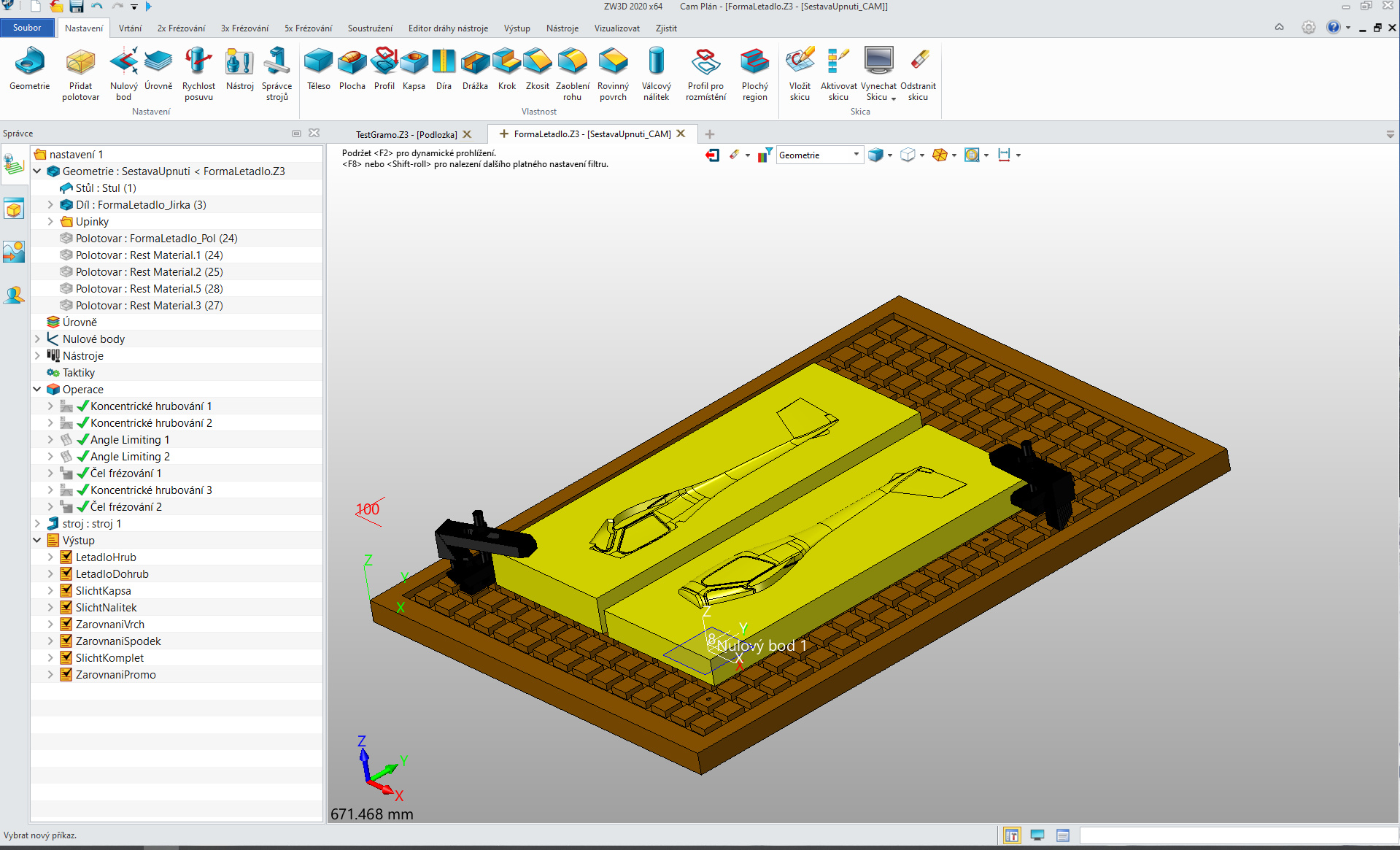Open the TestGramo.Z3 Podlozka document tab

406,134
